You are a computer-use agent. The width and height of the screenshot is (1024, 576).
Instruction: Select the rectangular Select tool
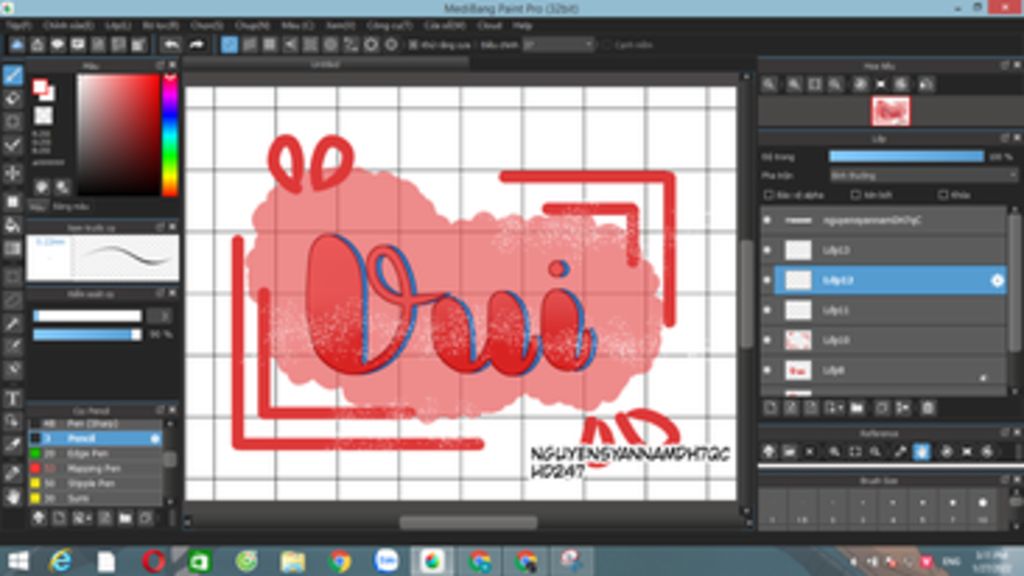pyautogui.click(x=12, y=276)
